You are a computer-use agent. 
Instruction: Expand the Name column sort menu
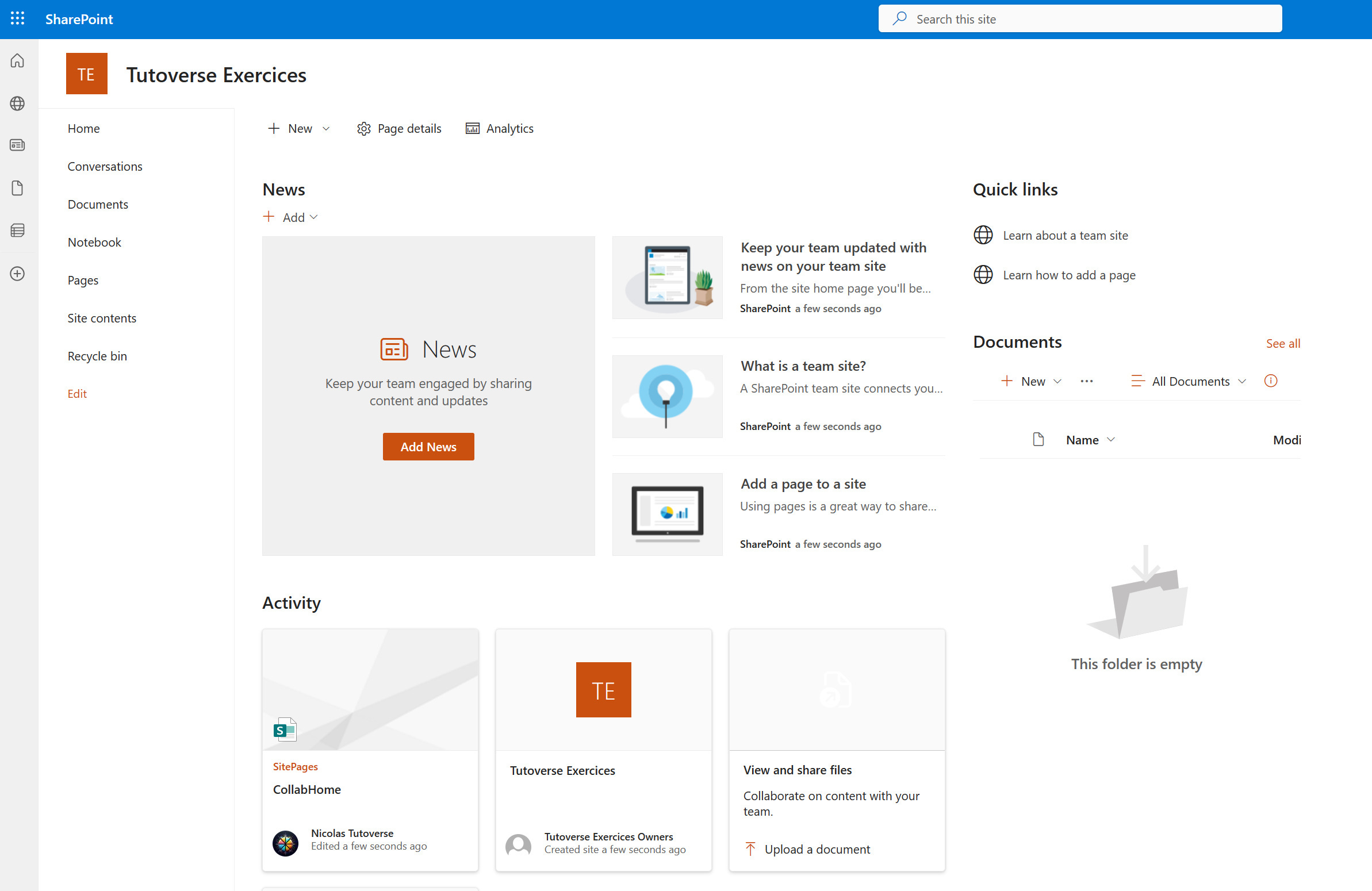click(x=1090, y=440)
